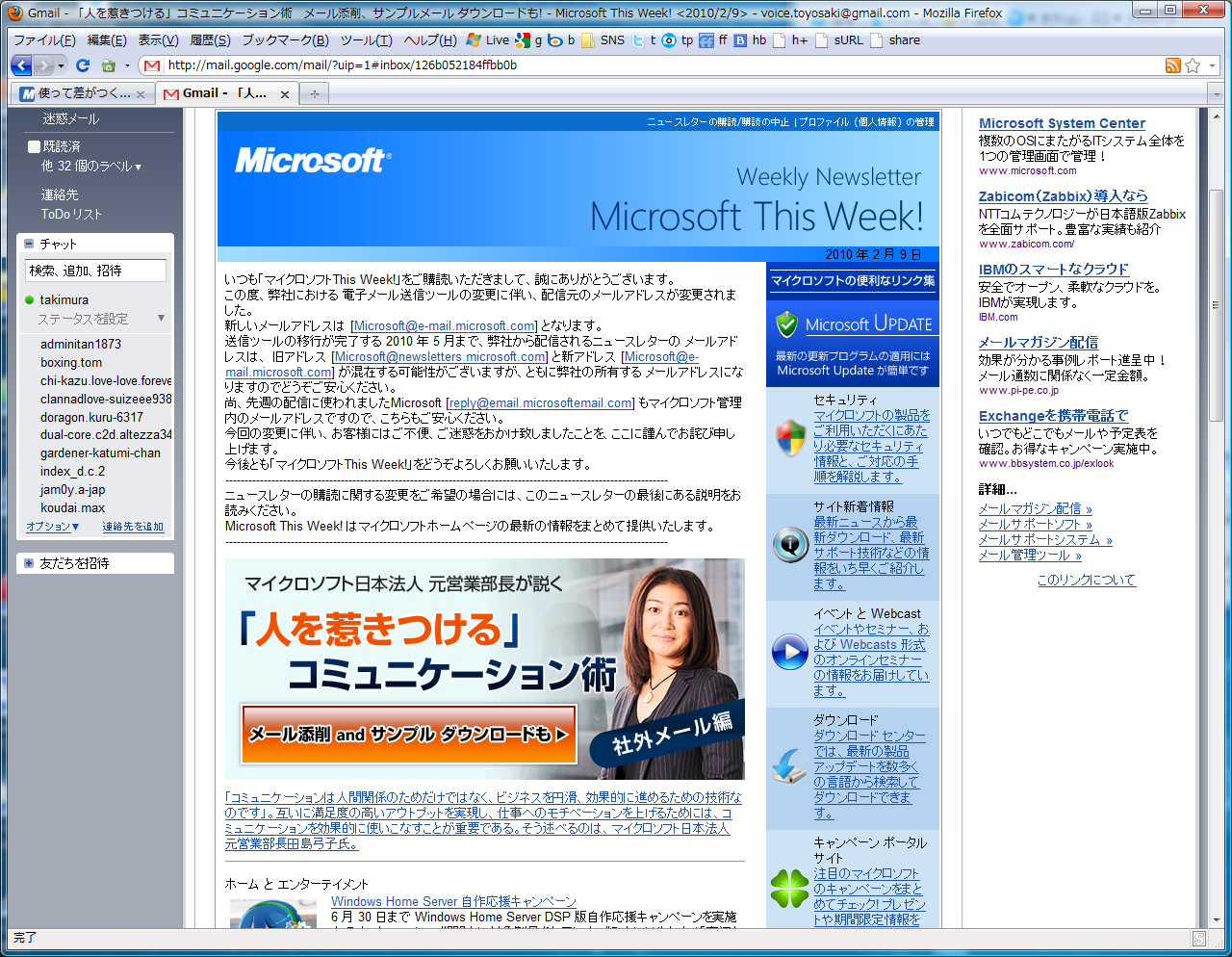The width and height of the screenshot is (1232, 957).
Task: Click the play icon beside イベントと Webcast
Action: [x=790, y=652]
